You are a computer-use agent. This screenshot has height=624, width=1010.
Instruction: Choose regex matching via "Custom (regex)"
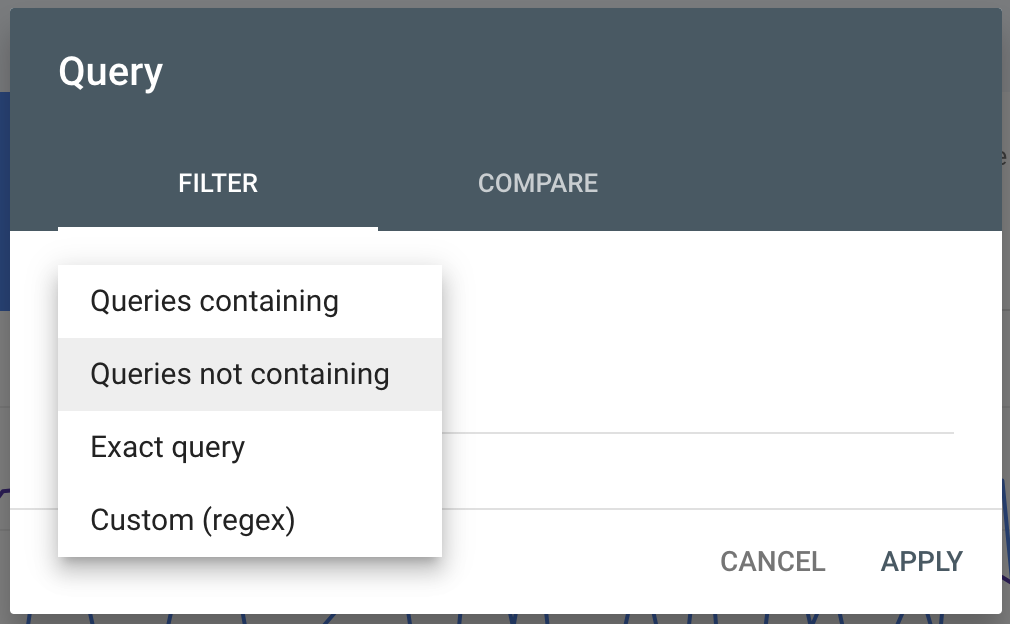tap(193, 520)
